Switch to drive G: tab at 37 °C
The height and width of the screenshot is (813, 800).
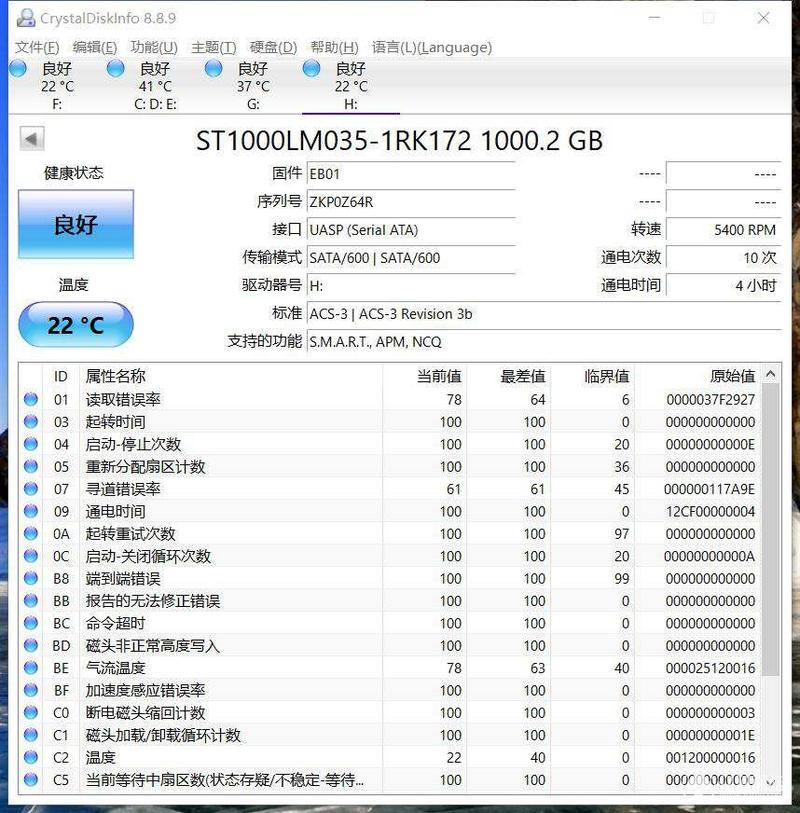(253, 86)
